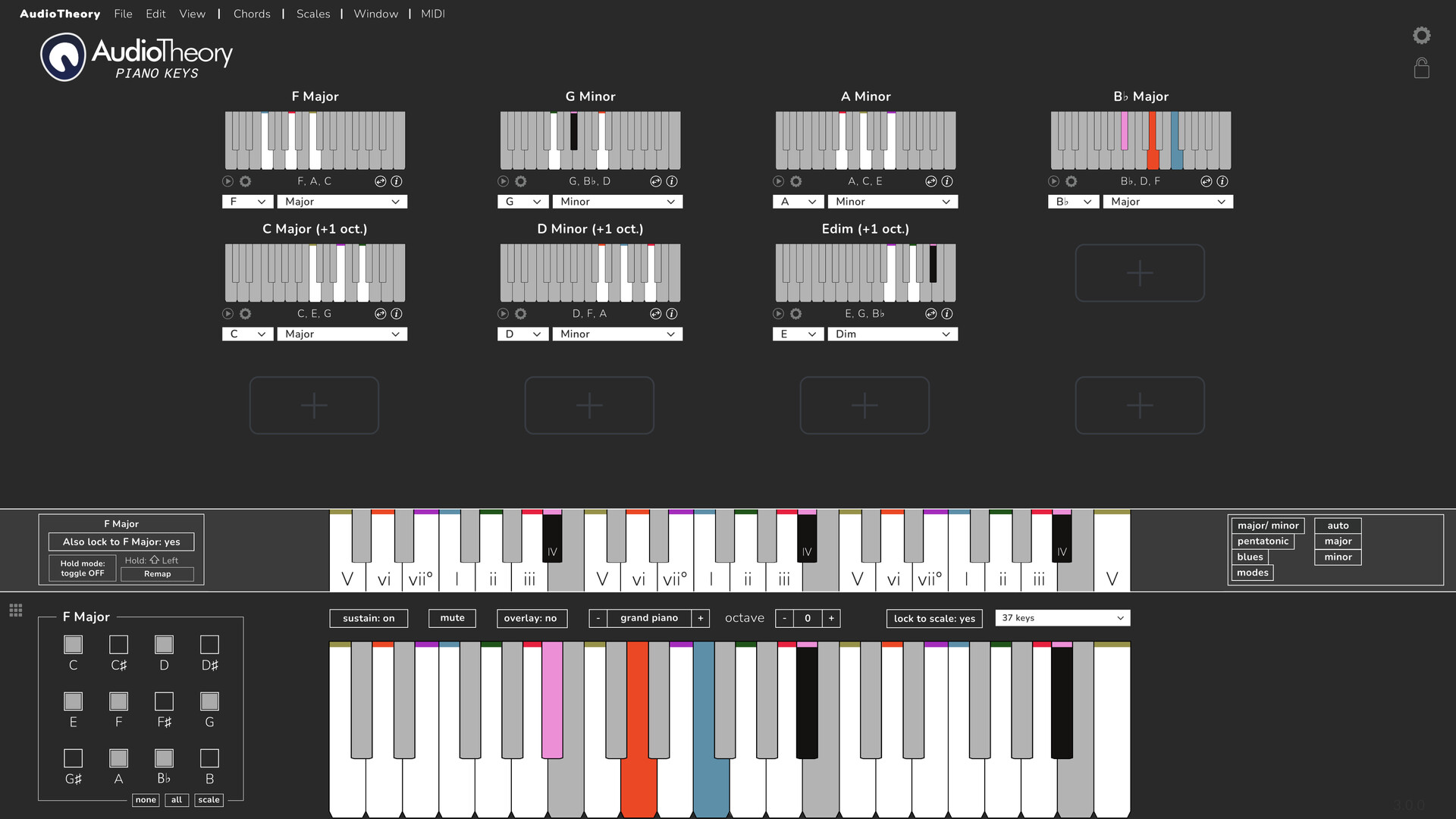Toggle sustain off
Screen dimensions: 1456x819
point(369,618)
